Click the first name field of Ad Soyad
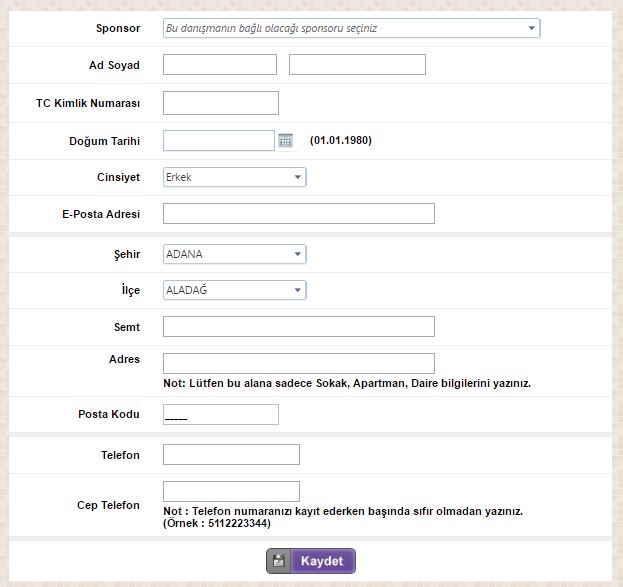 click(x=219, y=65)
